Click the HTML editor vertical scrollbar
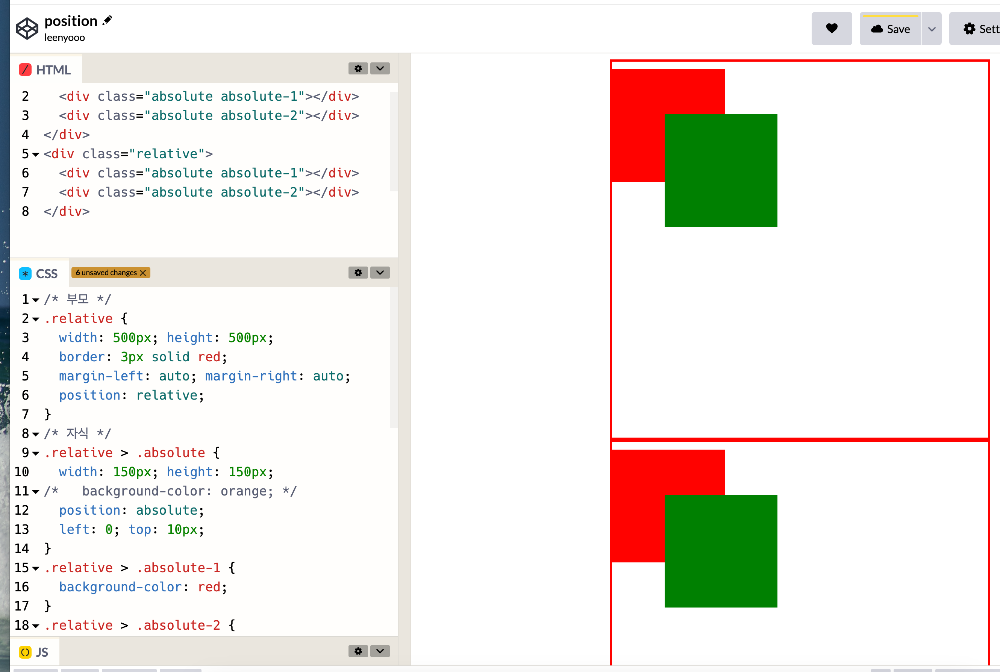Image resolution: width=1000 pixels, height=672 pixels. [x=393, y=142]
